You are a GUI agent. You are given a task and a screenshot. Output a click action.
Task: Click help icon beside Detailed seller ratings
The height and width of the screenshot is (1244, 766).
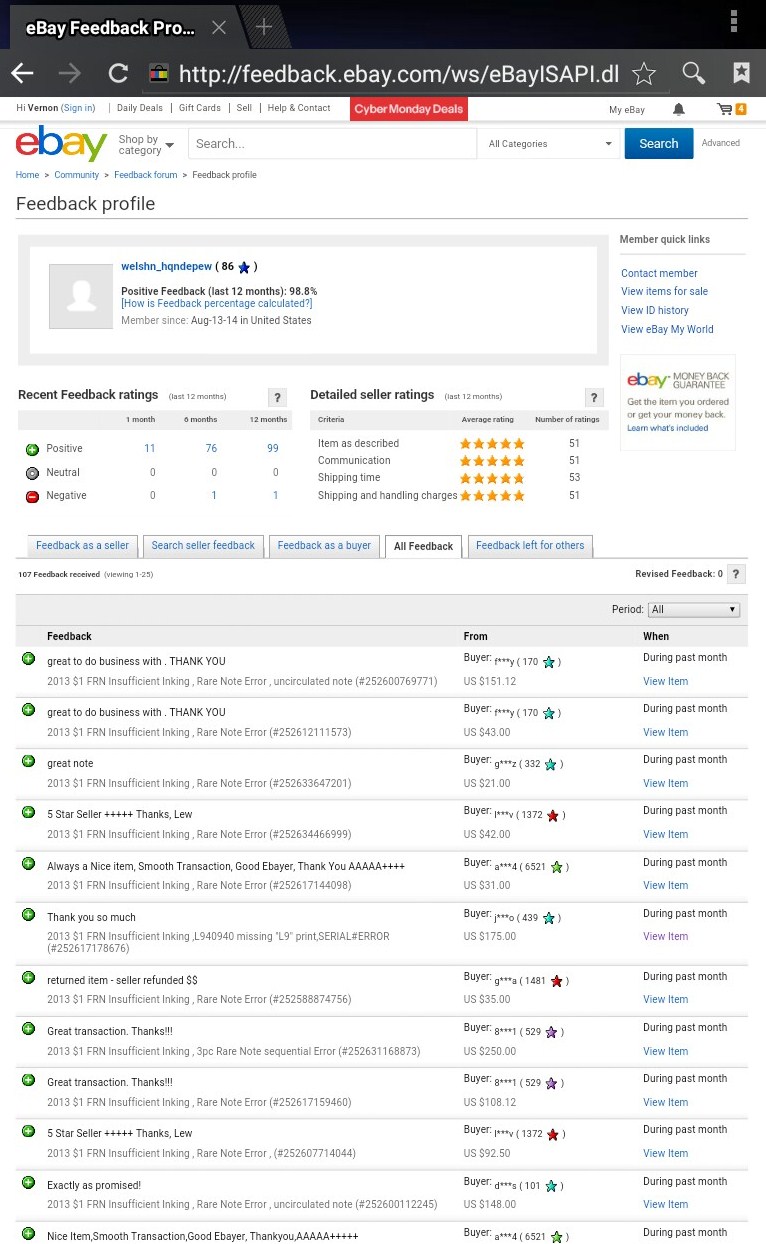(x=594, y=397)
